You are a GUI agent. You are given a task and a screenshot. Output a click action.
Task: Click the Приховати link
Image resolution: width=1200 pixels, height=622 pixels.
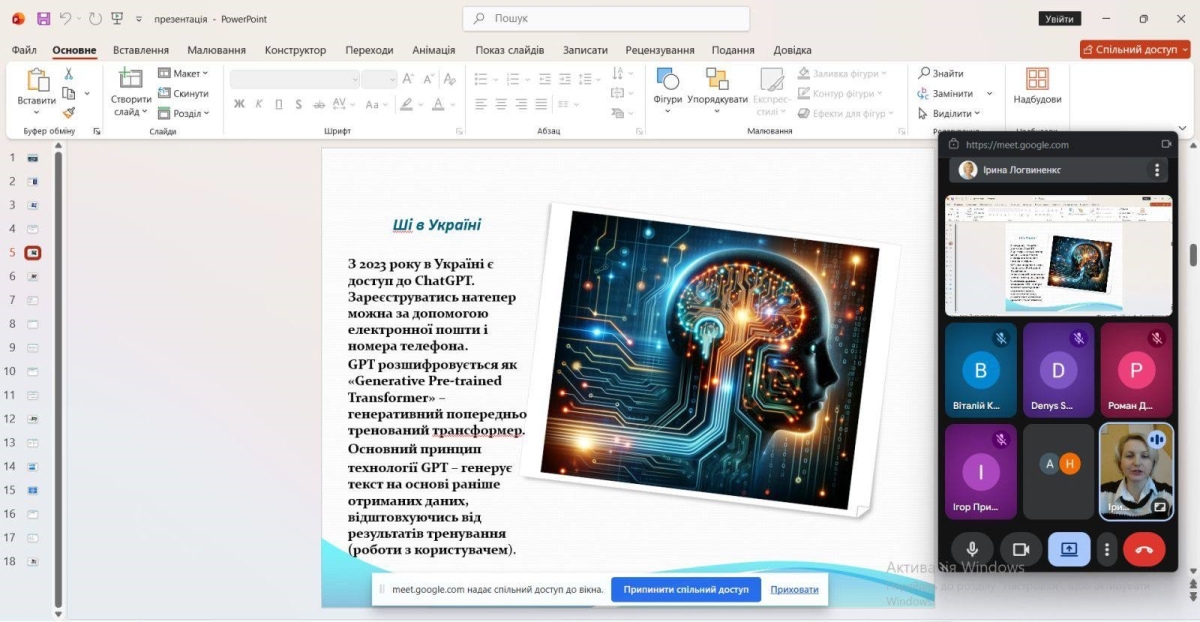pyautogui.click(x=794, y=589)
